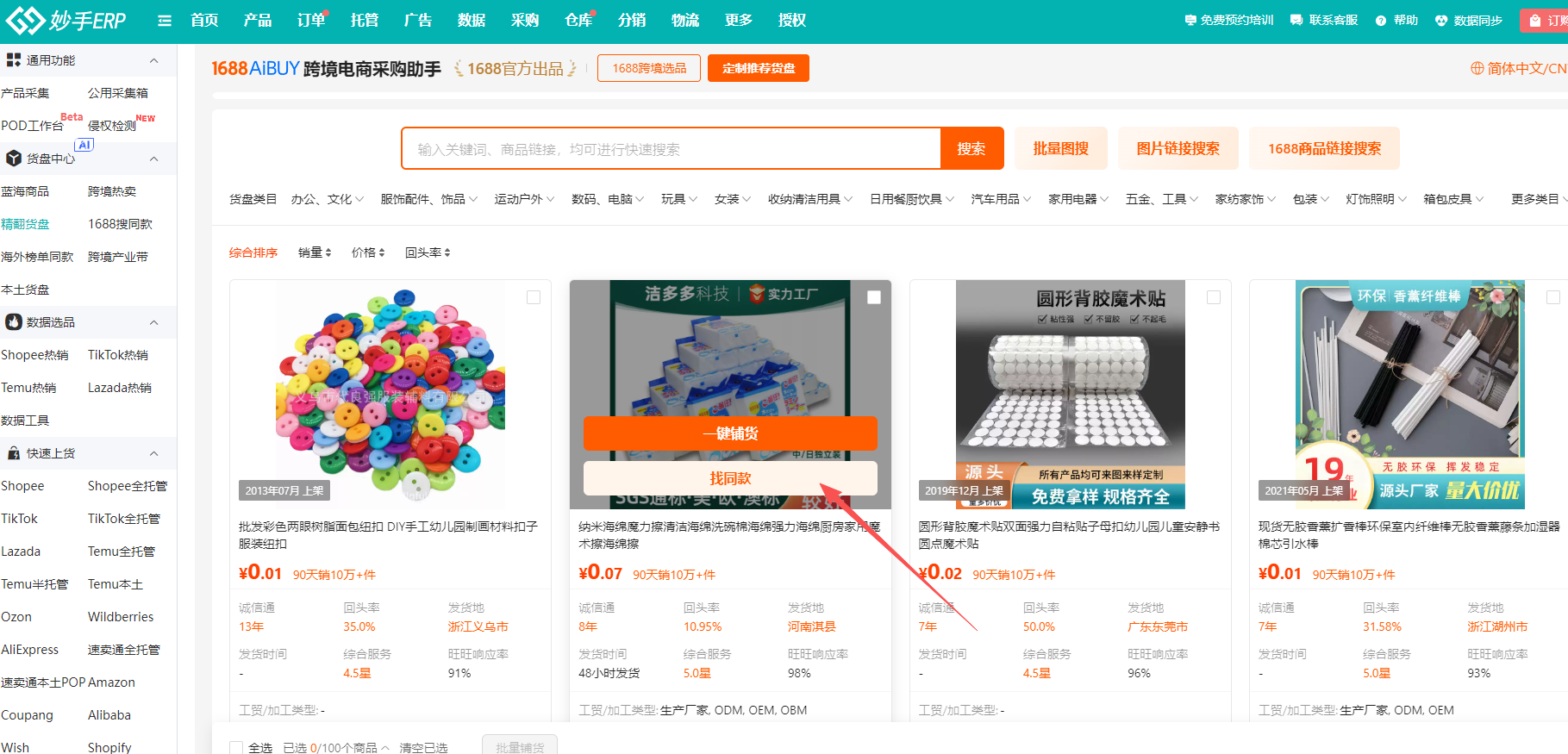1568x754 pixels.
Task: Sort by 销量 arrows icon
Action: [328, 252]
